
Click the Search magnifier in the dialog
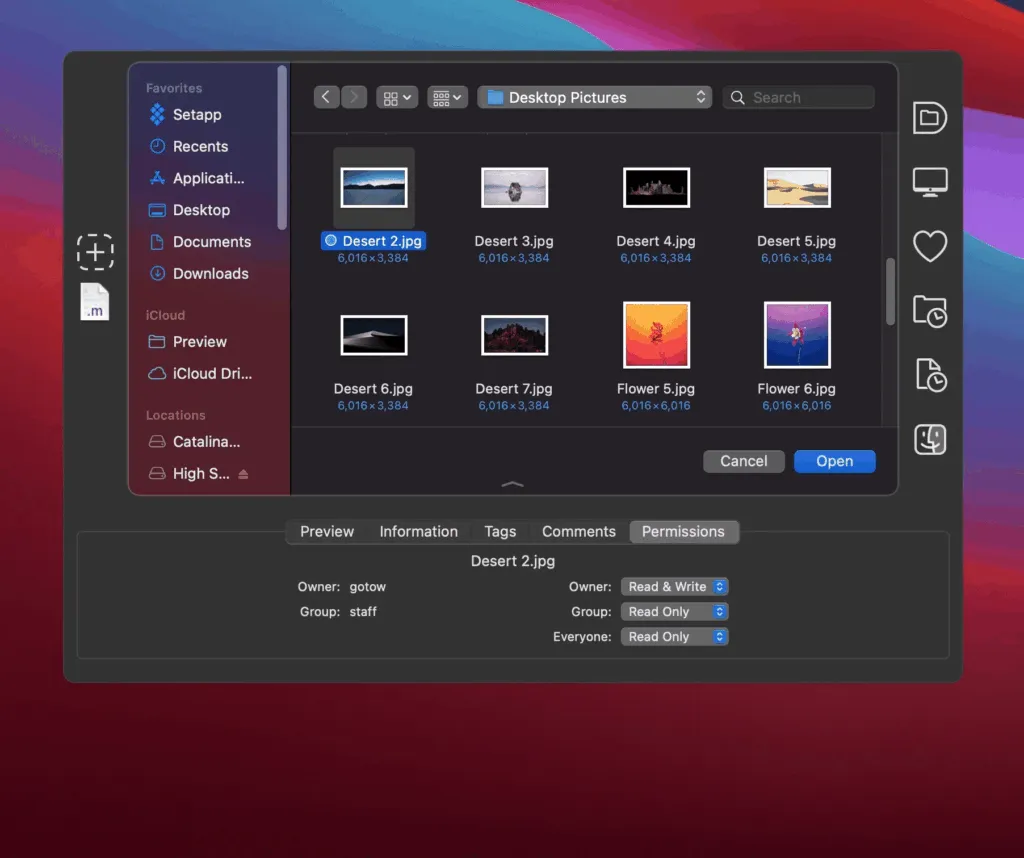737,97
